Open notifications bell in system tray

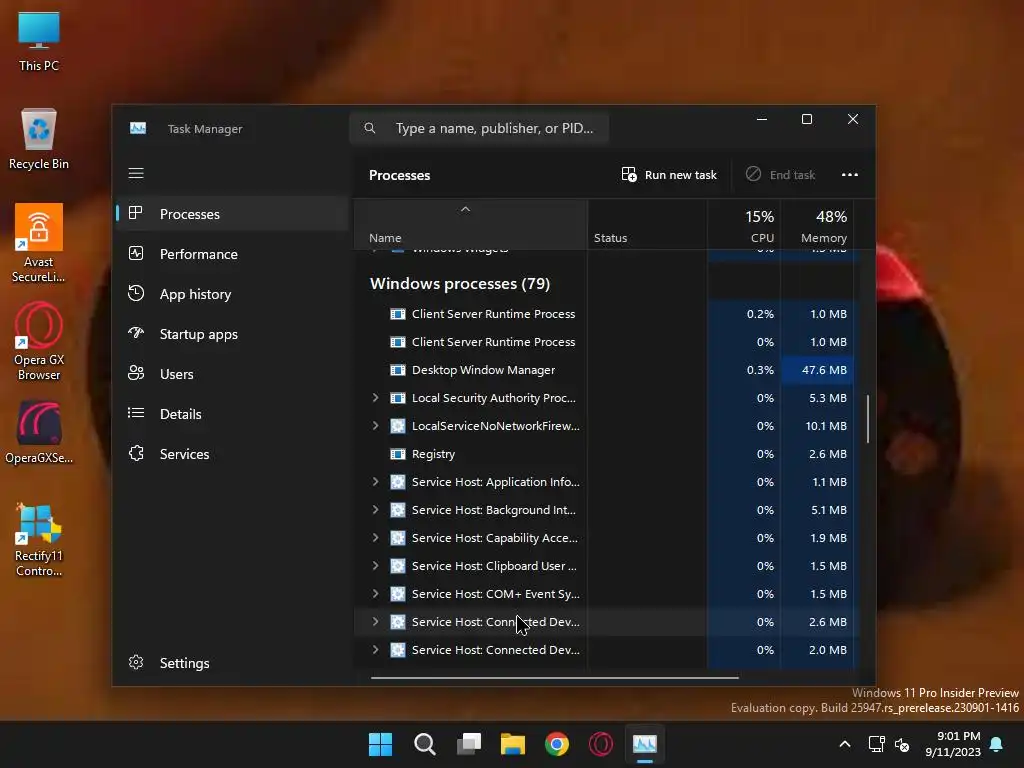pyautogui.click(x=997, y=744)
